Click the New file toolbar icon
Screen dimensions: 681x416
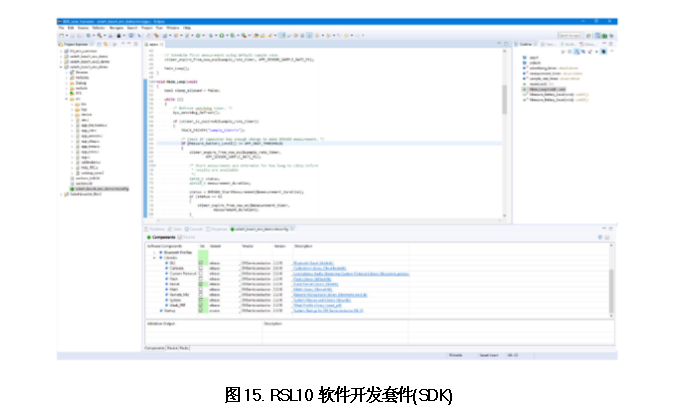(x=62, y=36)
